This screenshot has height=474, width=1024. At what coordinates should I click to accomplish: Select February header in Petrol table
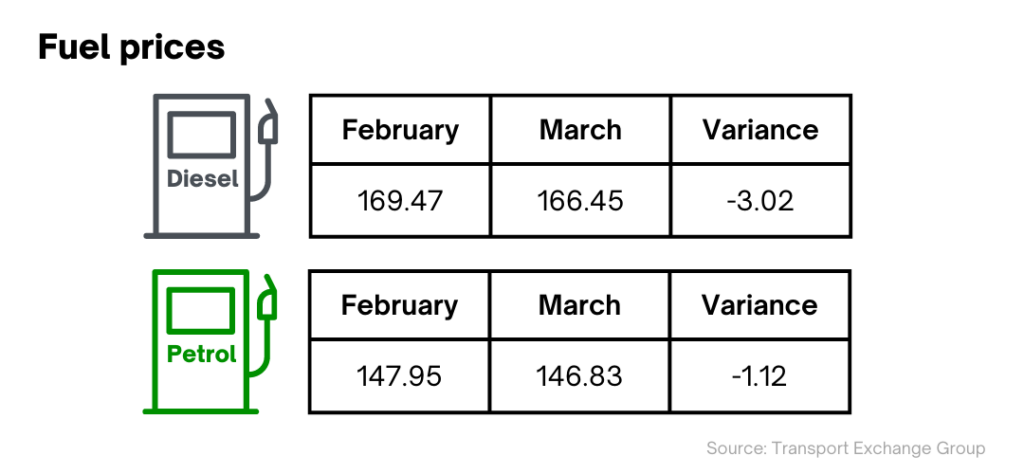(x=400, y=305)
